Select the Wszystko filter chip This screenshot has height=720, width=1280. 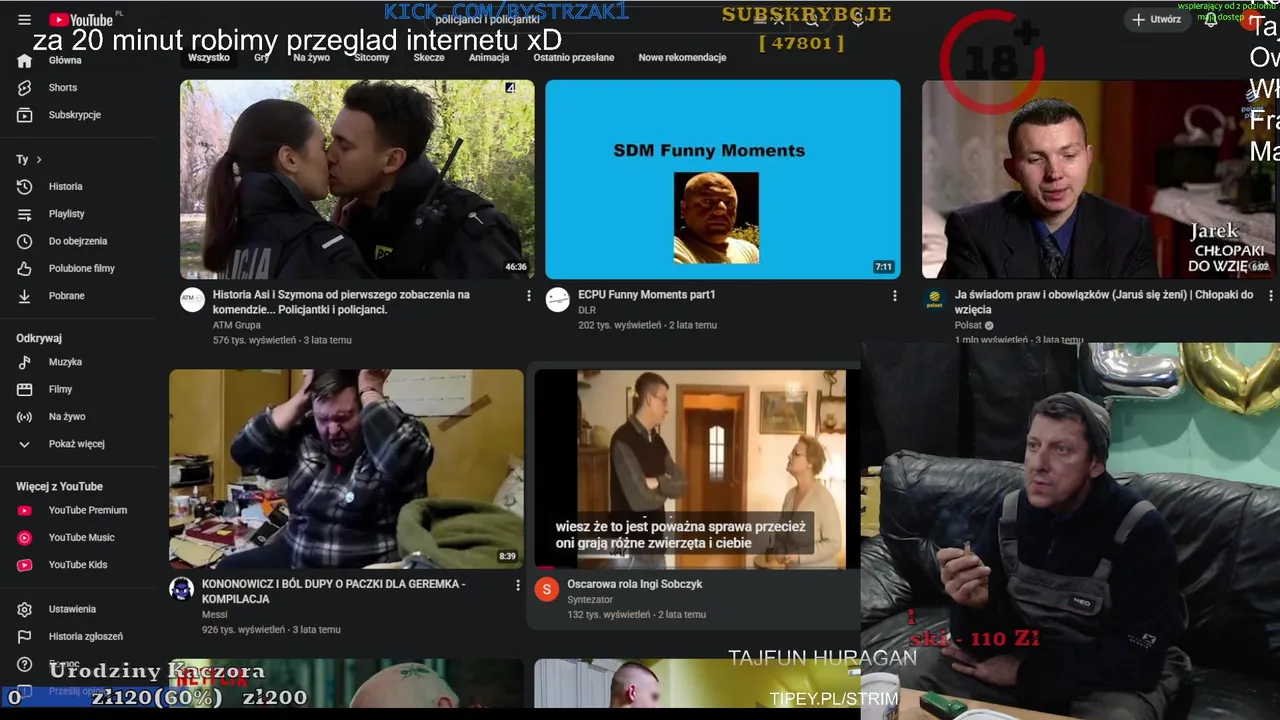209,58
